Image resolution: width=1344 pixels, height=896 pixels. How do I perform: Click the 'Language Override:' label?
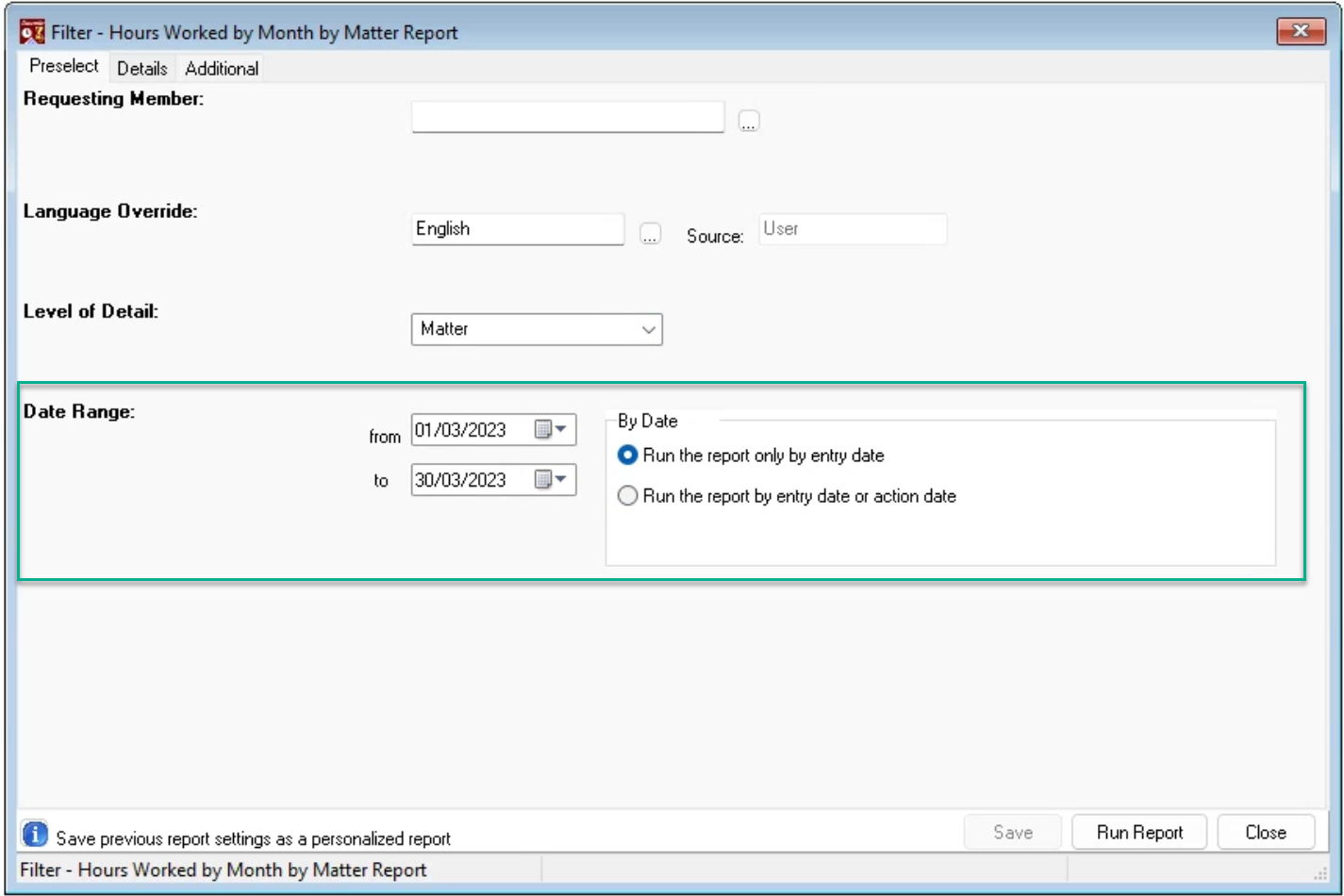pos(110,210)
